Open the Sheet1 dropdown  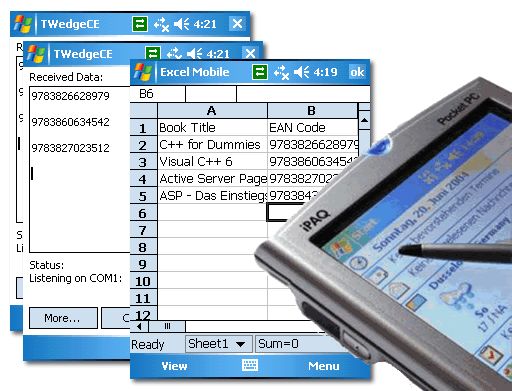pos(219,344)
